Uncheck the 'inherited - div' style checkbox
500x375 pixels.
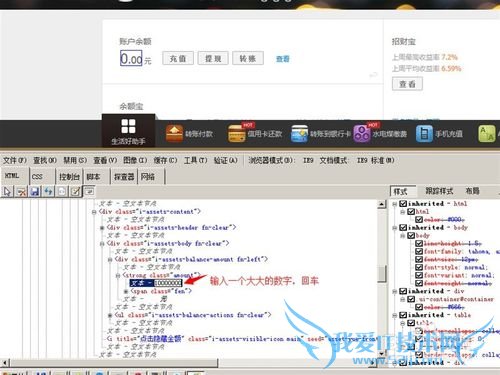(403, 291)
